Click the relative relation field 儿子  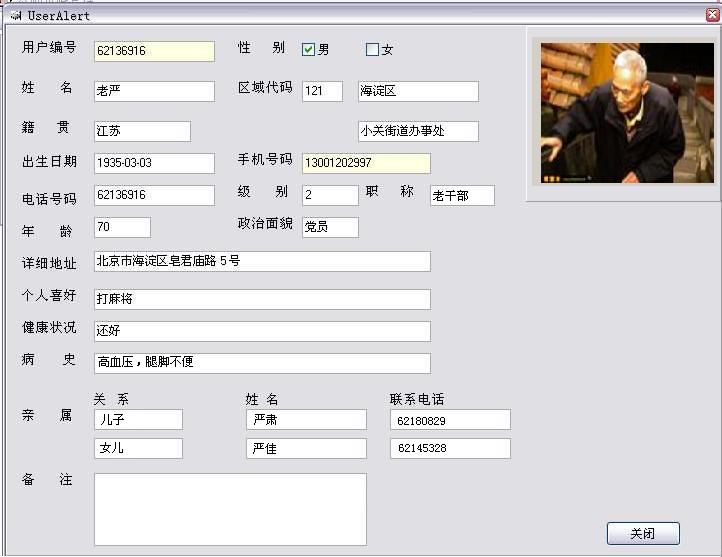(138, 419)
